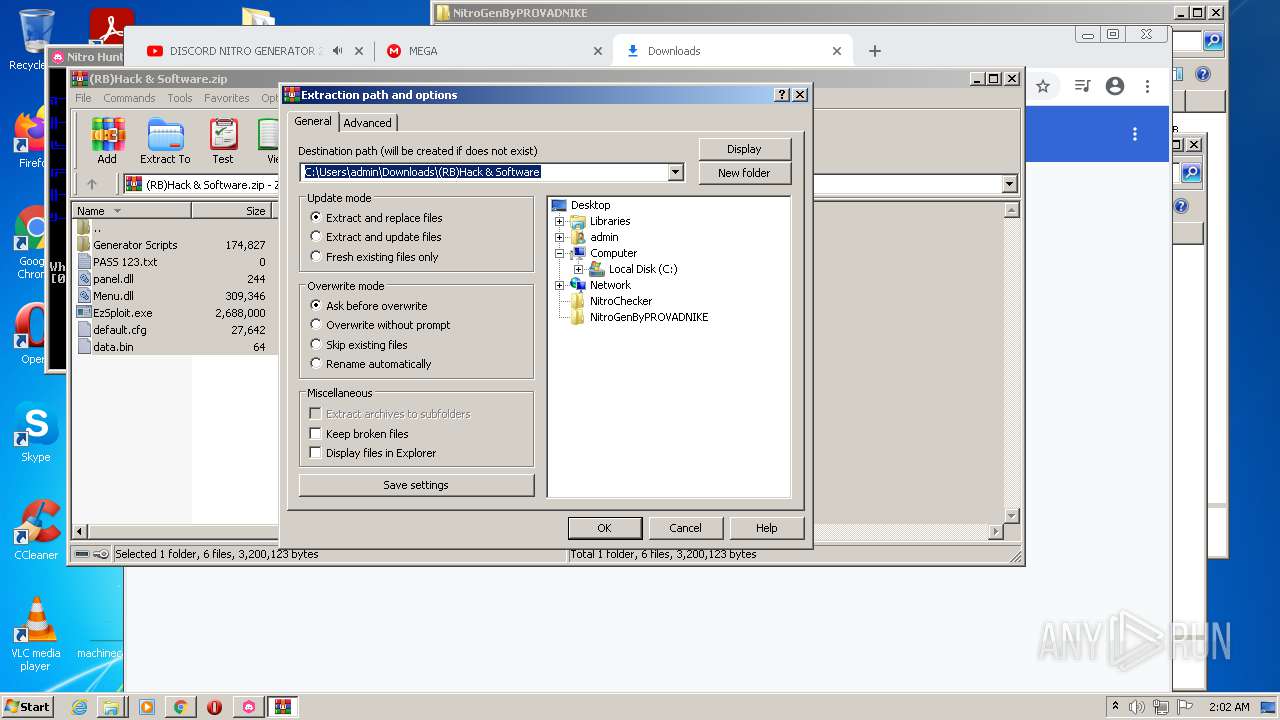Enable Keep broken files checkbox
Image resolution: width=1280 pixels, height=720 pixels.
tap(316, 434)
